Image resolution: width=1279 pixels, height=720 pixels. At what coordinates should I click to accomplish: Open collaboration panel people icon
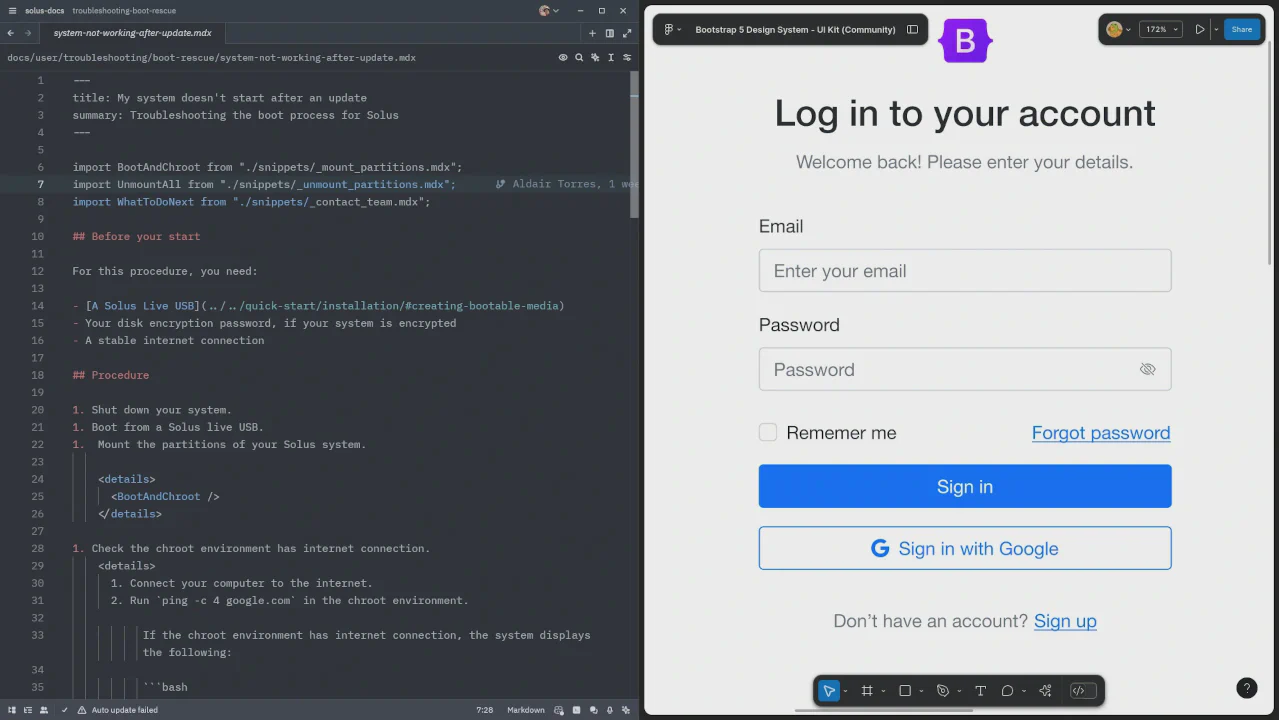coord(44,710)
